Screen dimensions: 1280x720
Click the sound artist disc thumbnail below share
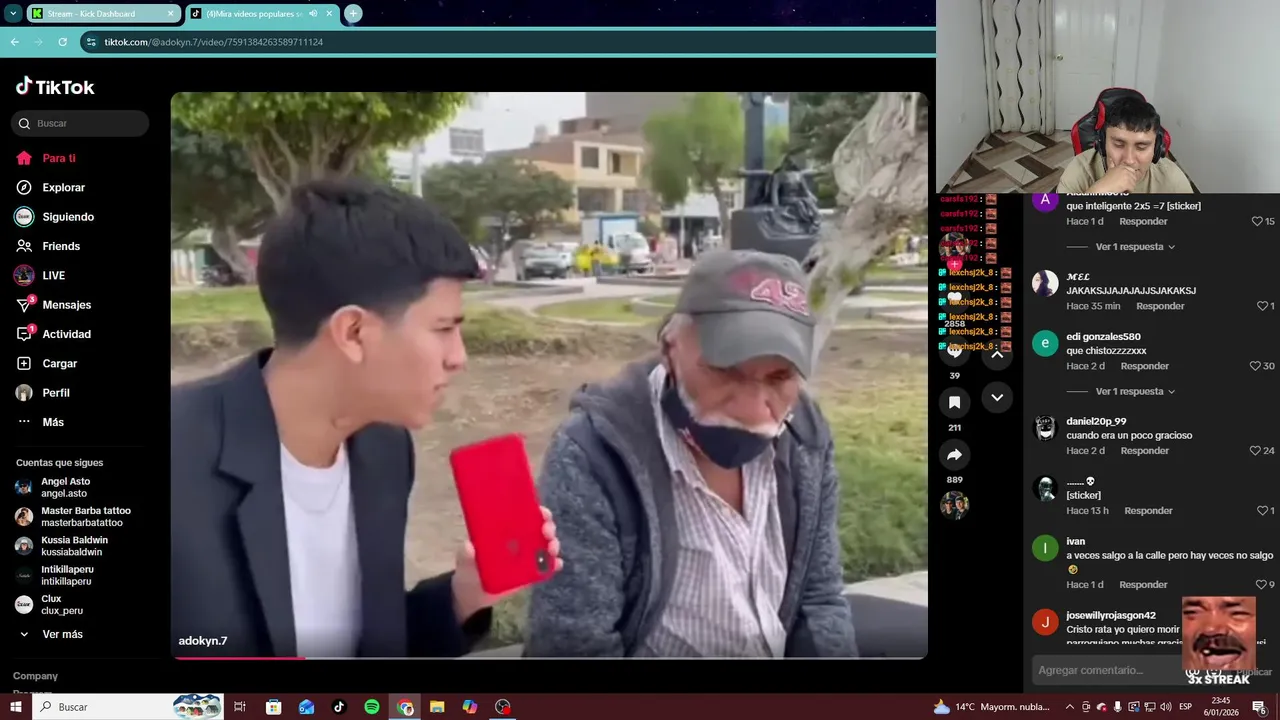pos(954,505)
